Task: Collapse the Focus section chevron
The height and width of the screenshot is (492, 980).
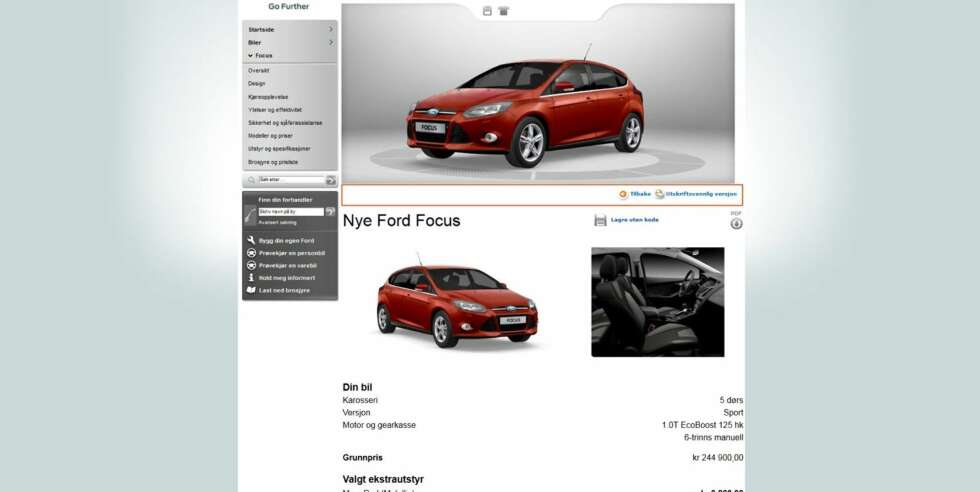Action: [251, 56]
